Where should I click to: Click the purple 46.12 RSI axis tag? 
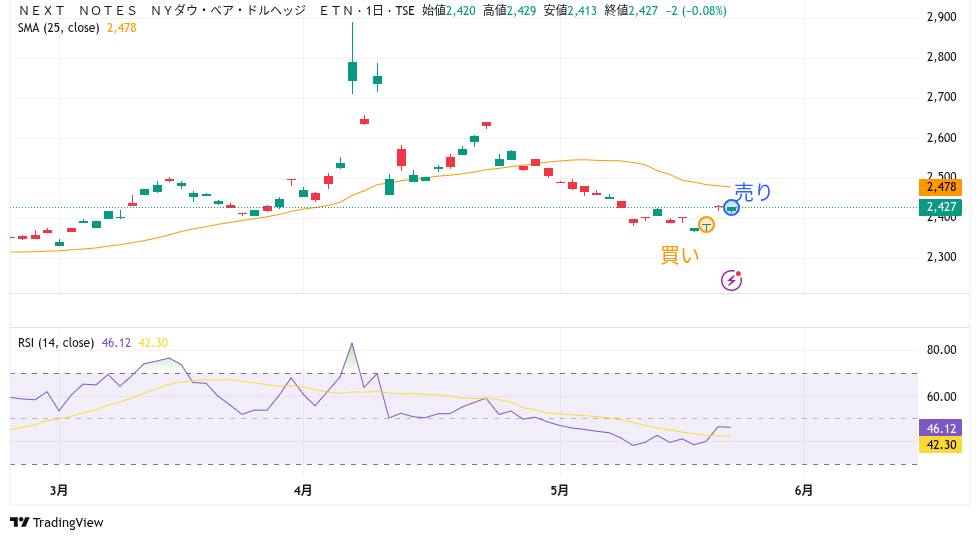pyautogui.click(x=940, y=428)
